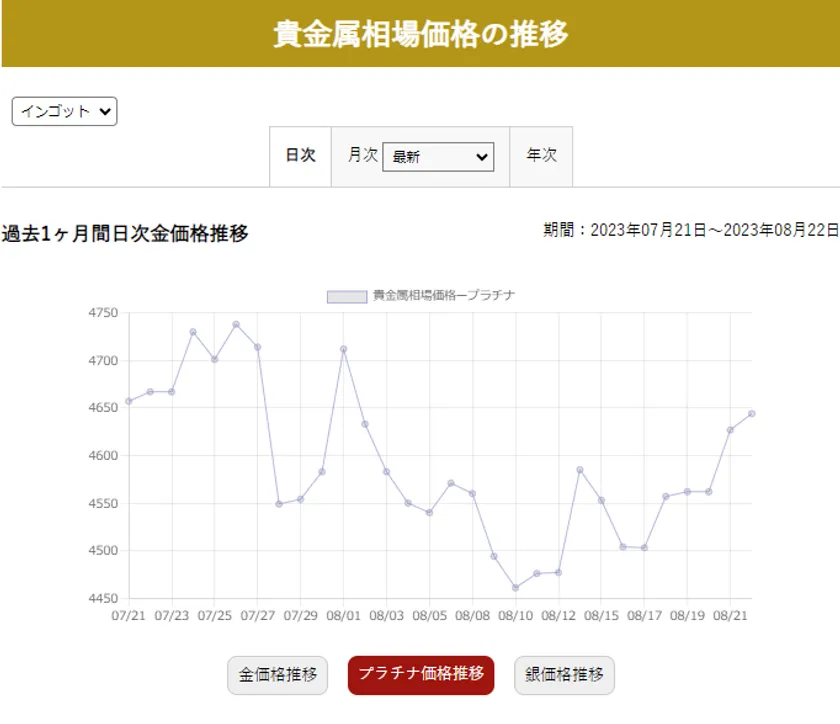This screenshot has height=724, width=840.
Task: Switch to the 月次 tab
Action: [362, 156]
